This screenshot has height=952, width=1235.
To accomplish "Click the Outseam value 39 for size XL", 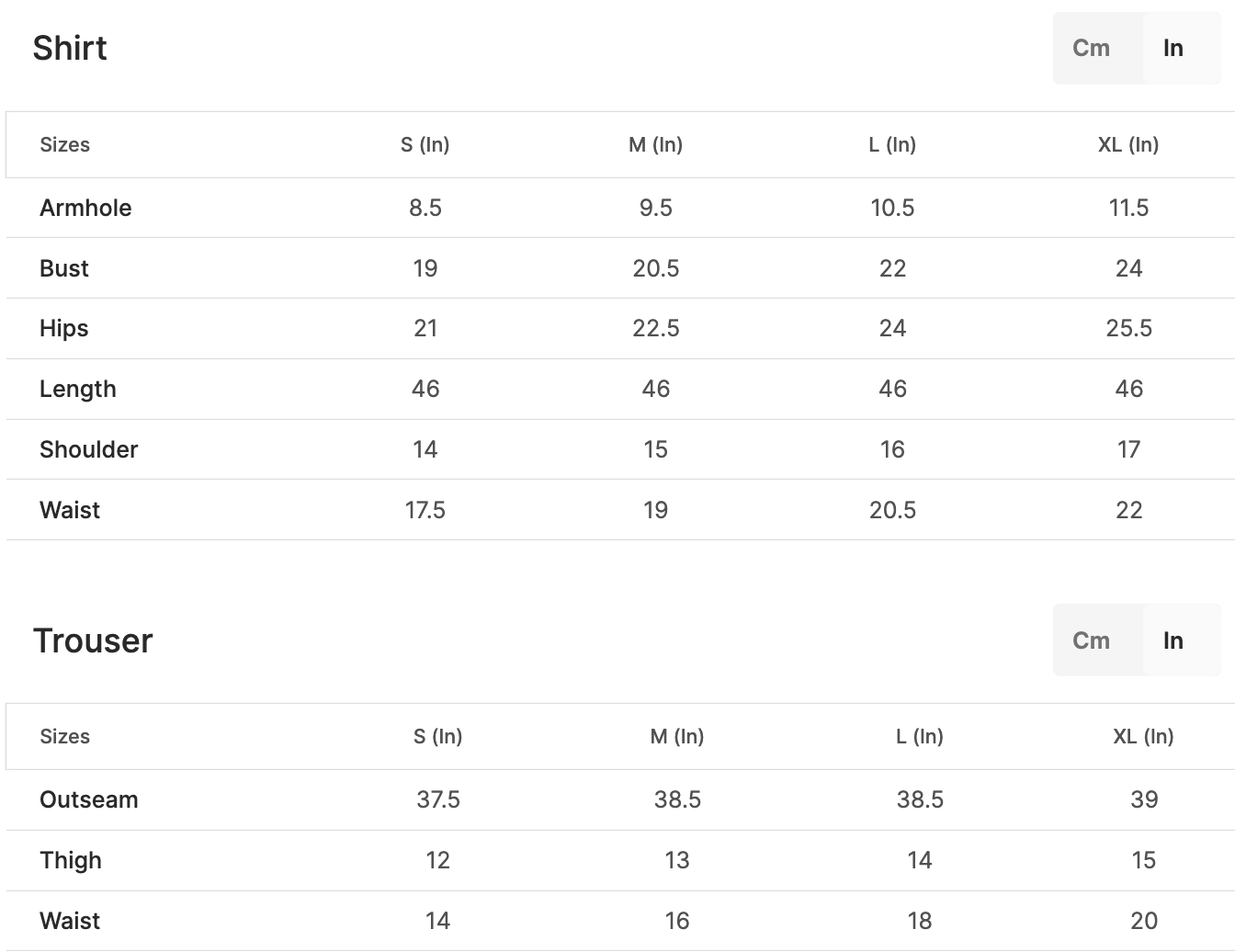I will click(x=1144, y=799).
